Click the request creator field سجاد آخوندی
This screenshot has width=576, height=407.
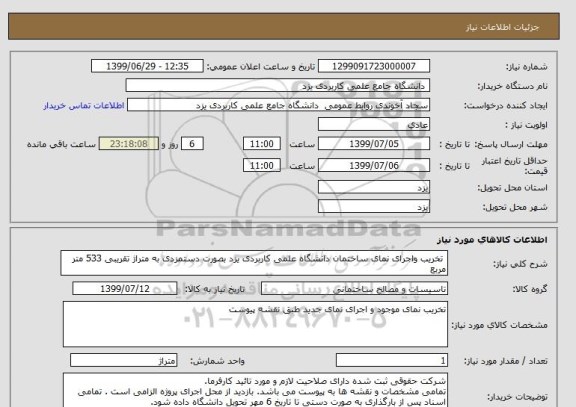click(x=278, y=105)
